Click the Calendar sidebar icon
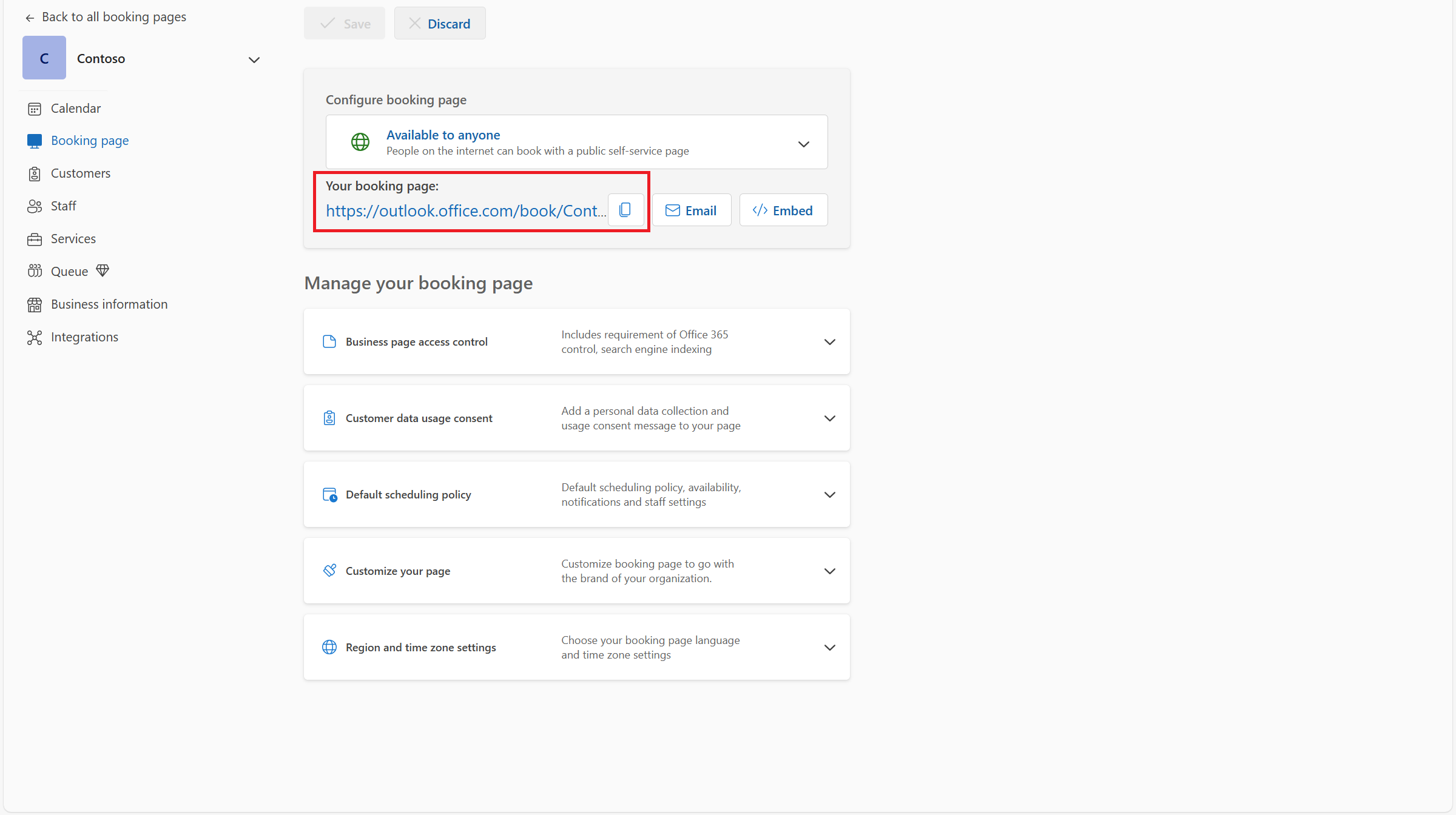 click(x=35, y=108)
